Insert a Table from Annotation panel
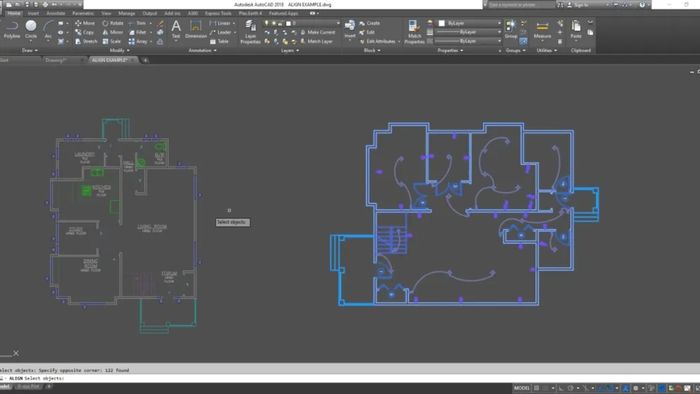Viewport: 700px width, 394px height. tap(219, 41)
